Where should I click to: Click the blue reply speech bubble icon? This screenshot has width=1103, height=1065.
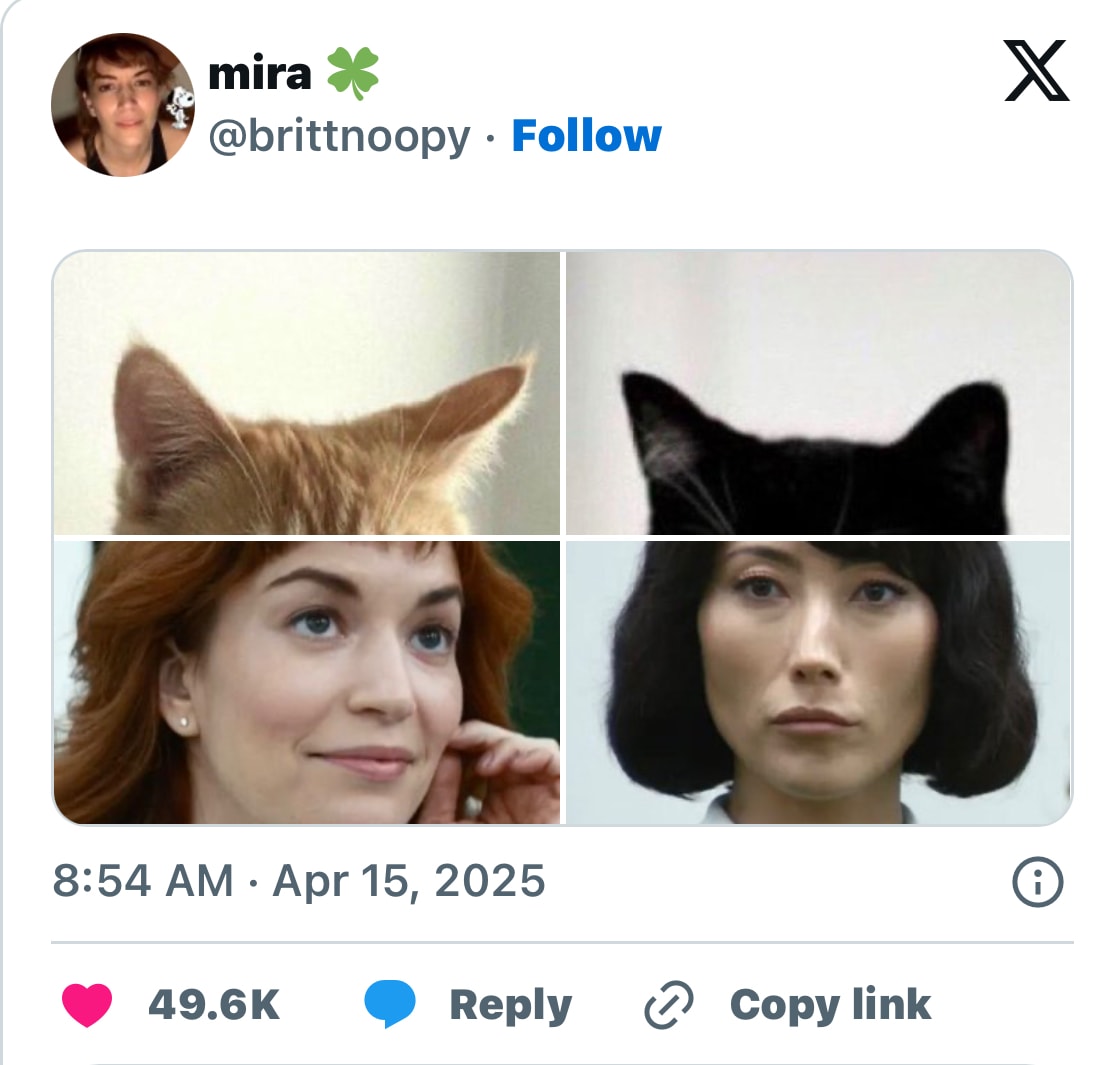pos(389,1005)
